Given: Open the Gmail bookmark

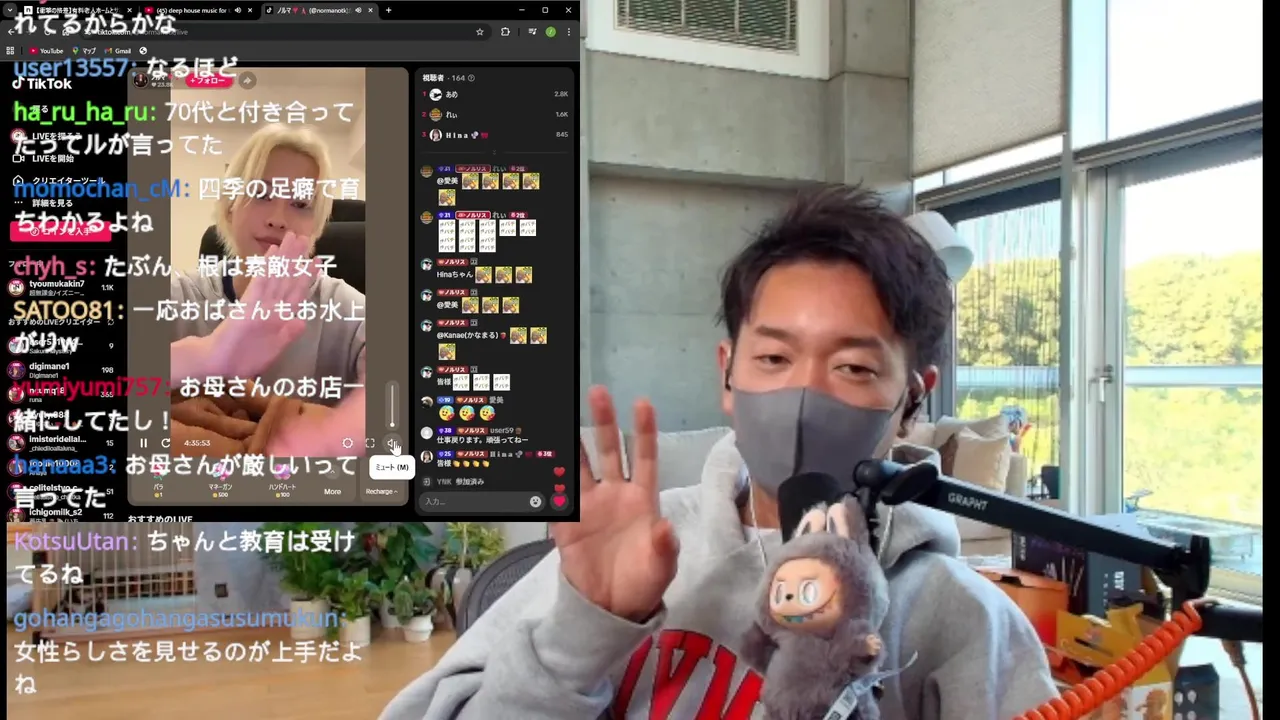Looking at the screenshot, I should coord(117,51).
